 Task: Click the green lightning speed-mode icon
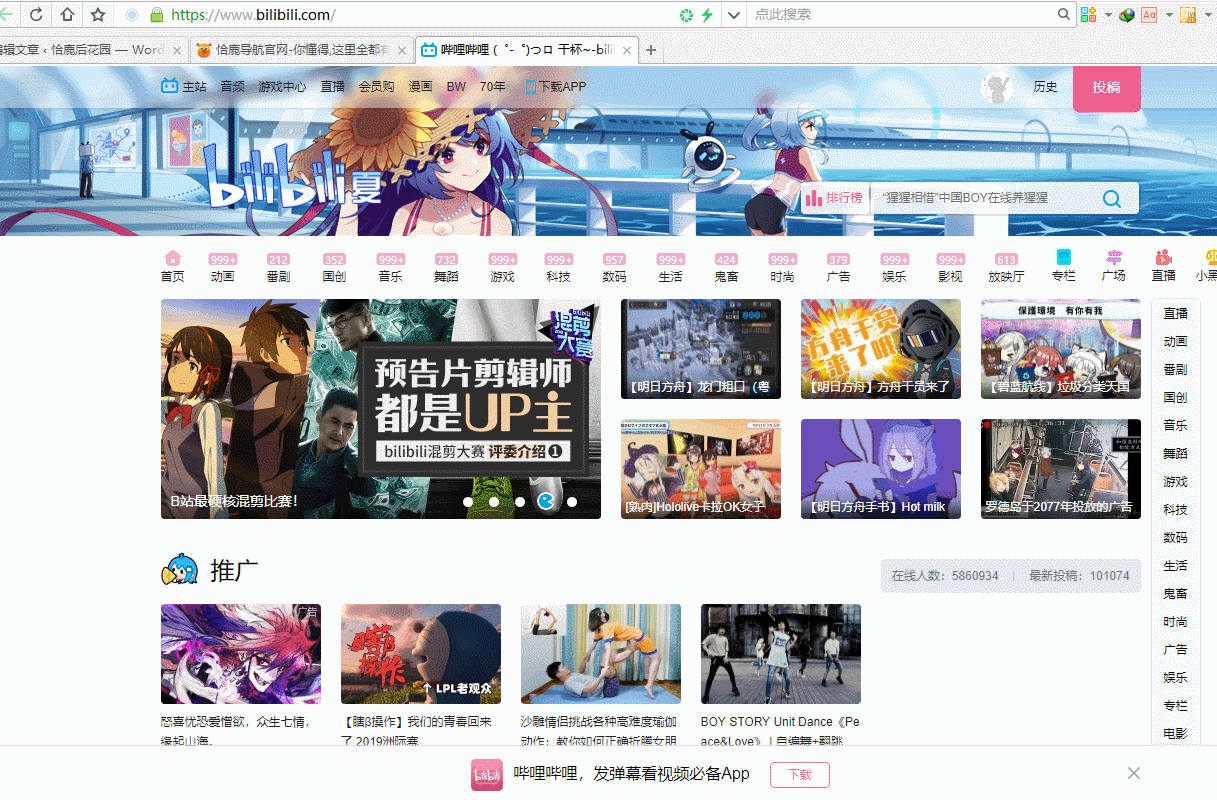[707, 15]
